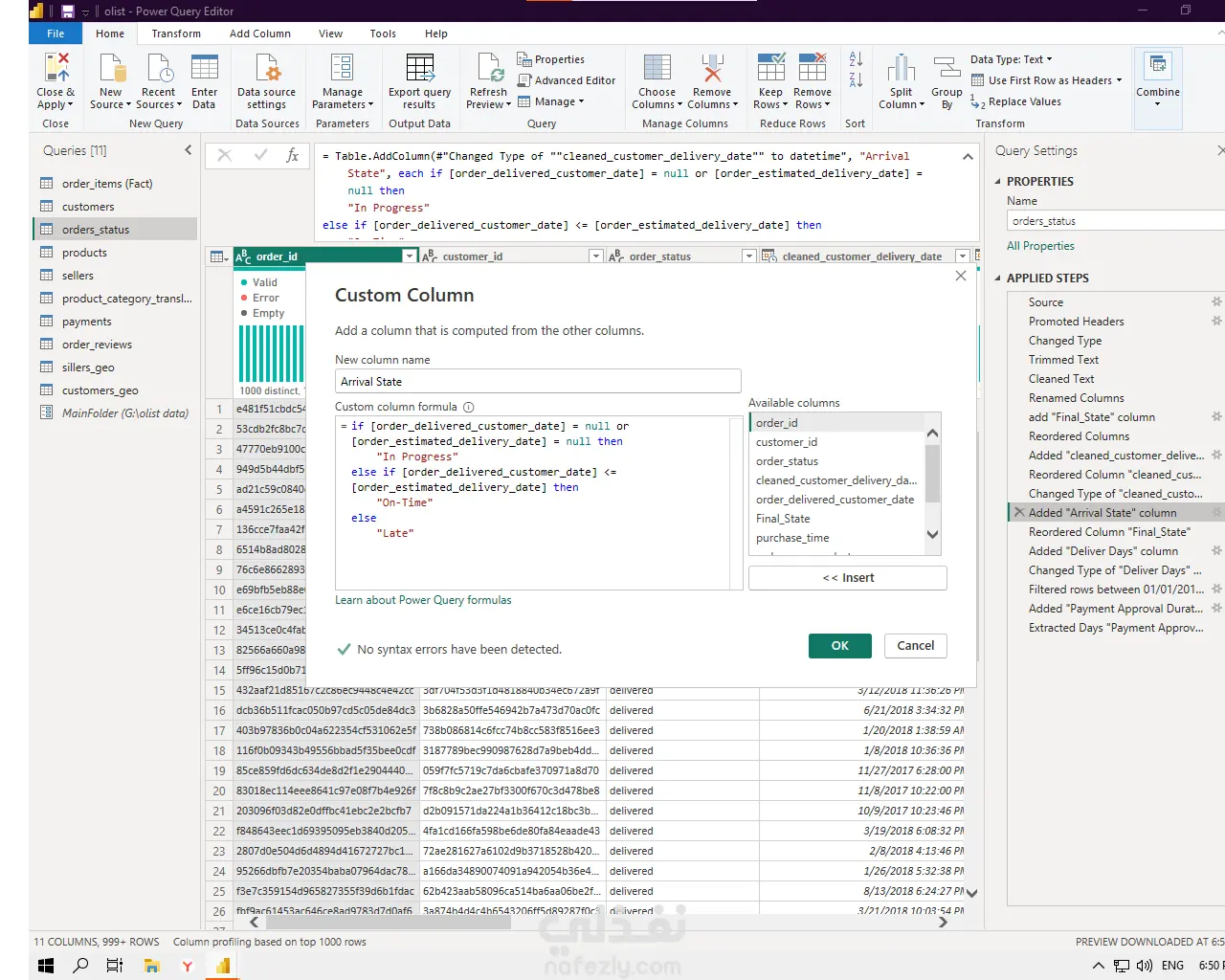Cancel the Custom Column dialog

coord(916,646)
